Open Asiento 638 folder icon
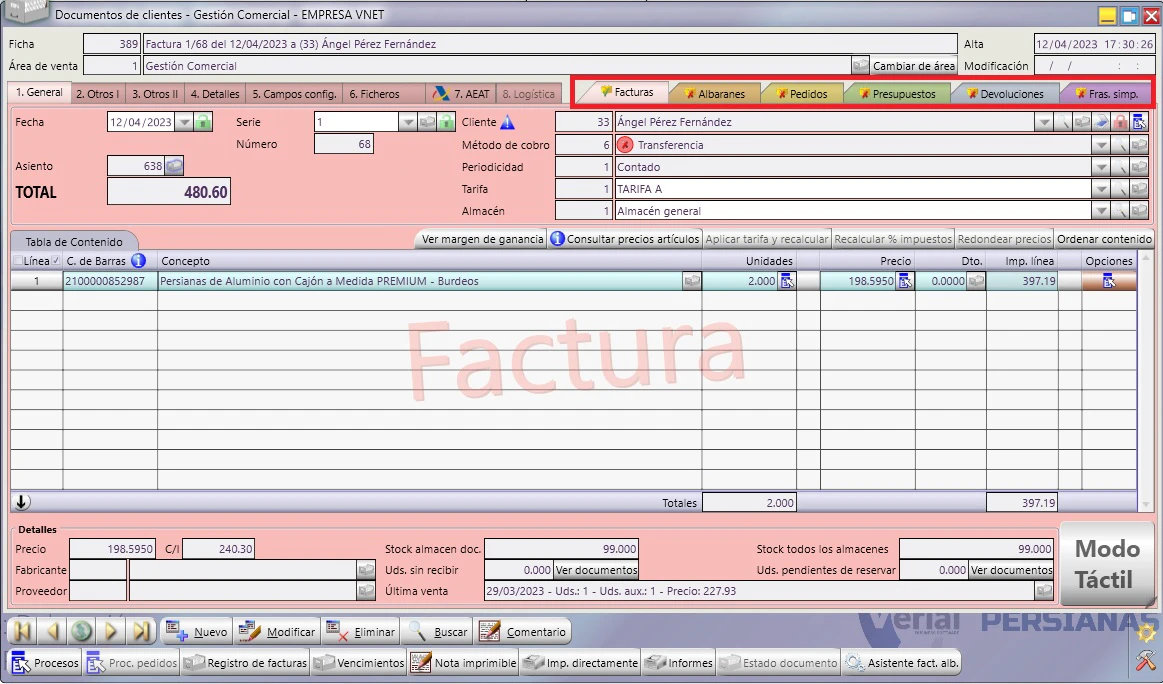This screenshot has width=1163, height=684. coord(174,165)
